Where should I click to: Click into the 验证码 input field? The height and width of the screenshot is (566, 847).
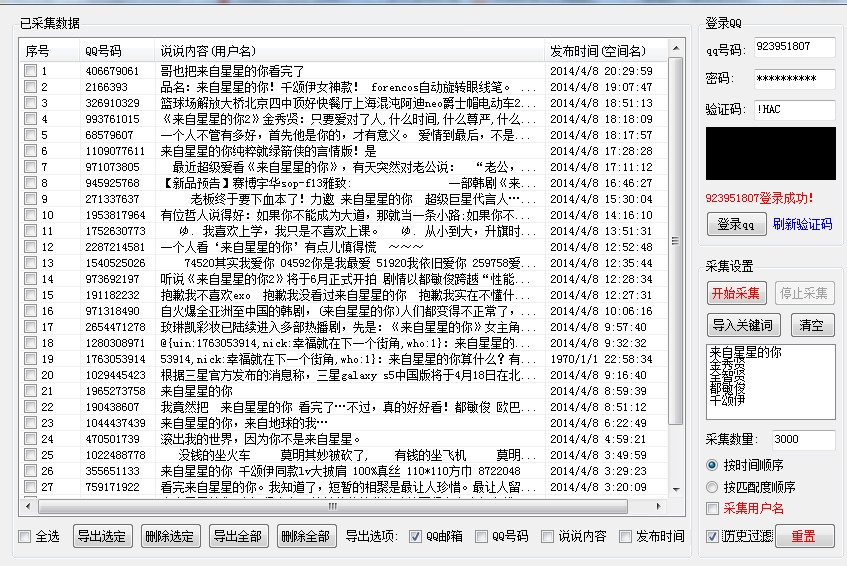[x=794, y=109]
